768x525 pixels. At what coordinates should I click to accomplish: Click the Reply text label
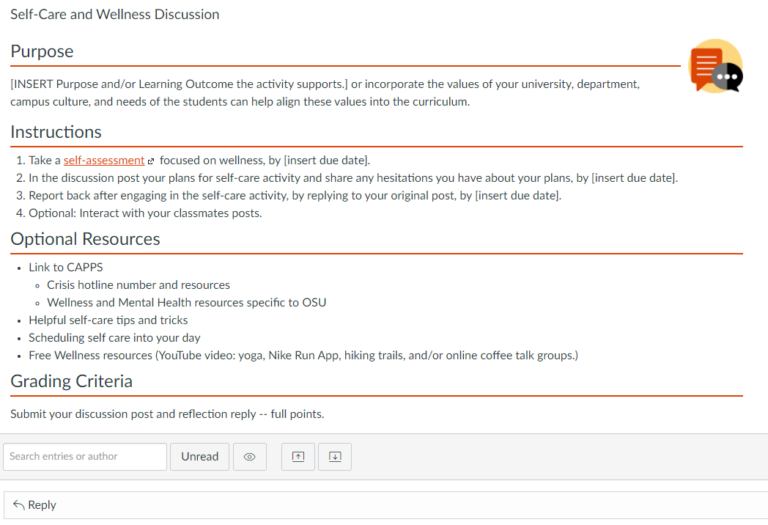click(42, 505)
